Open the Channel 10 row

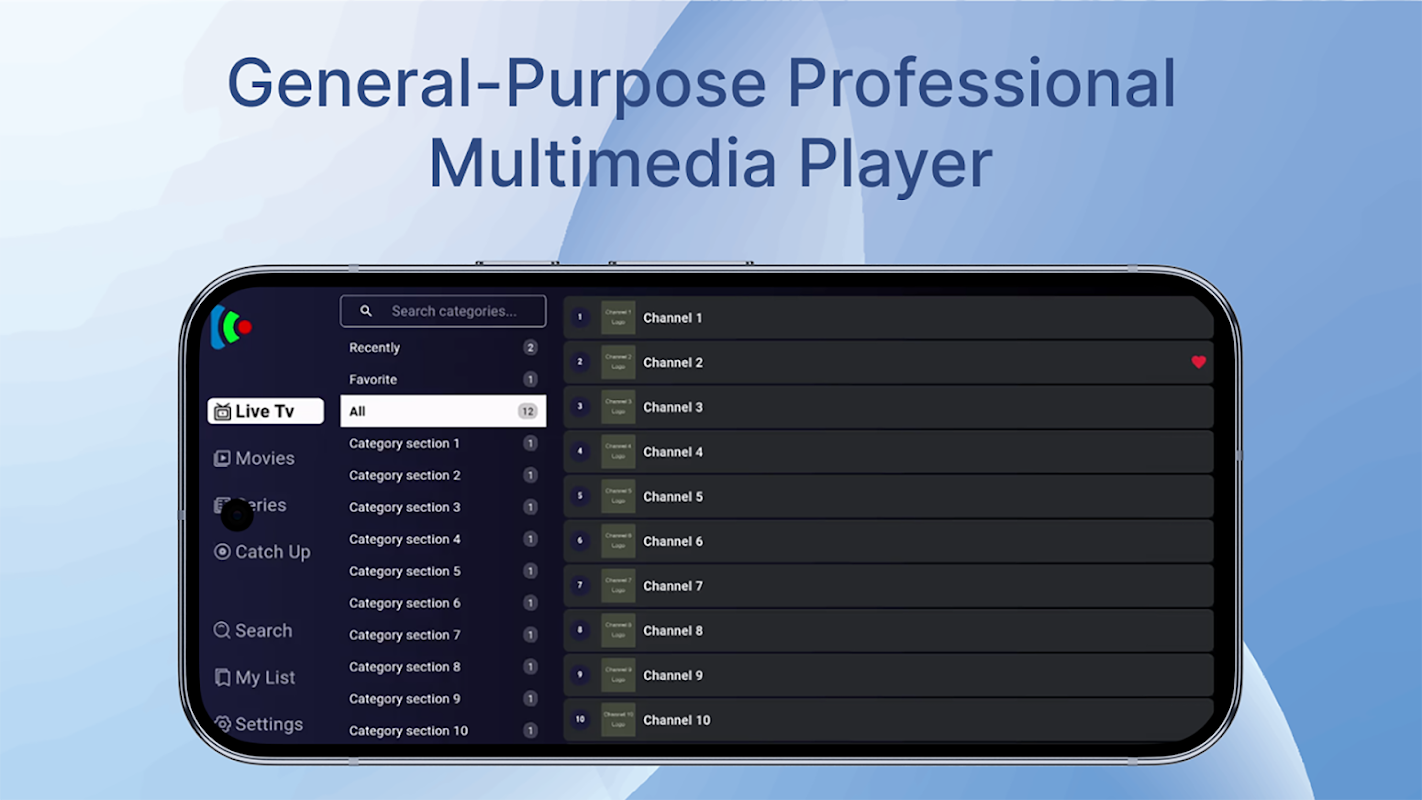888,720
